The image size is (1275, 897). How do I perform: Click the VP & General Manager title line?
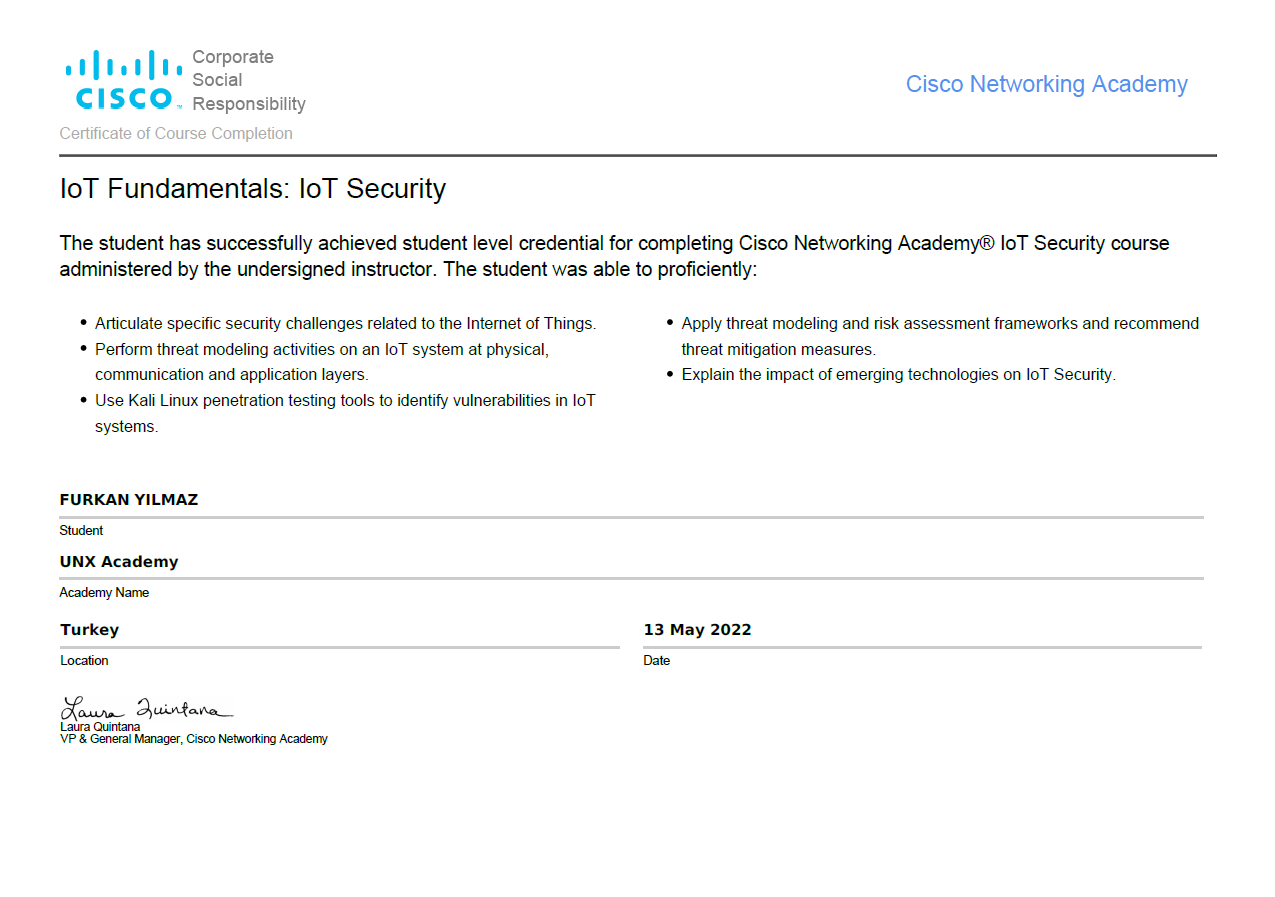click(194, 739)
